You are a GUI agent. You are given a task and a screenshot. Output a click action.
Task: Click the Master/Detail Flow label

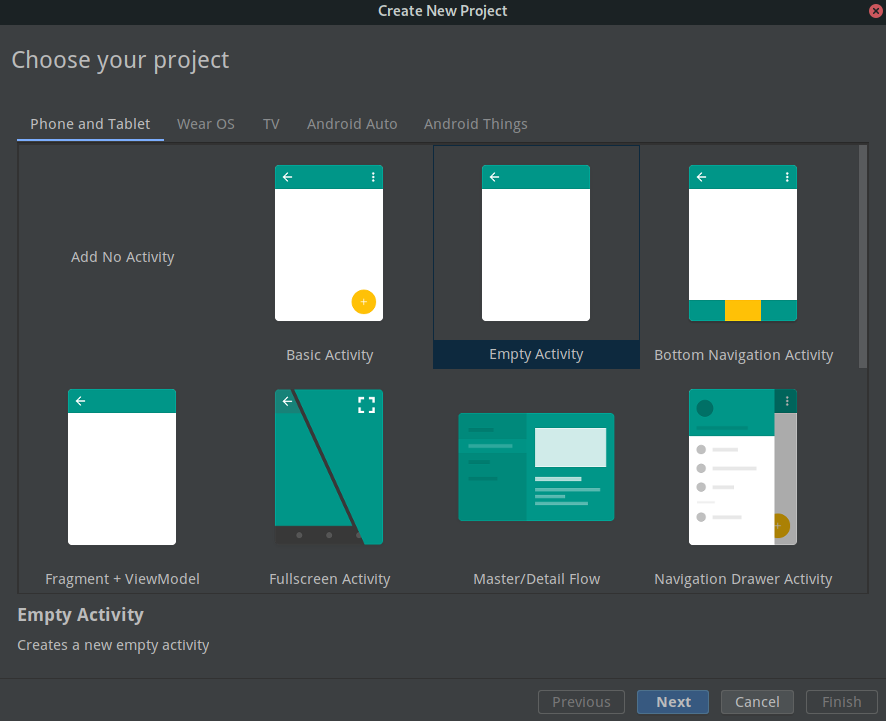pyautogui.click(x=536, y=579)
